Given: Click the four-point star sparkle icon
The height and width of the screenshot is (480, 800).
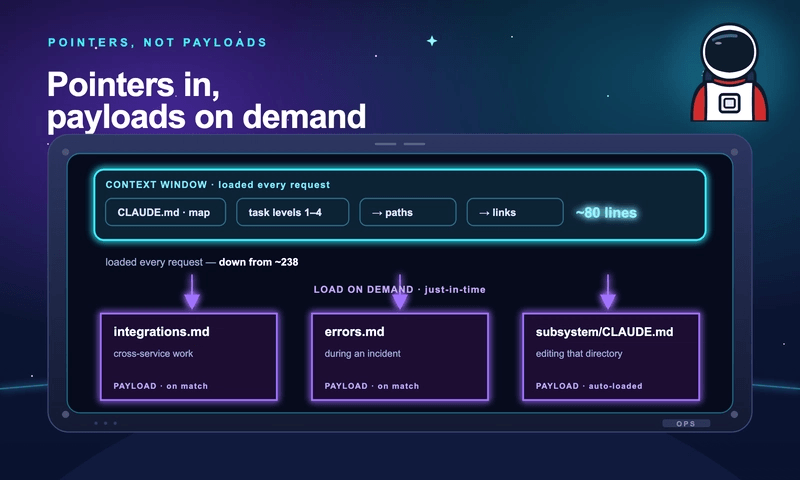Looking at the screenshot, I should tap(432, 41).
